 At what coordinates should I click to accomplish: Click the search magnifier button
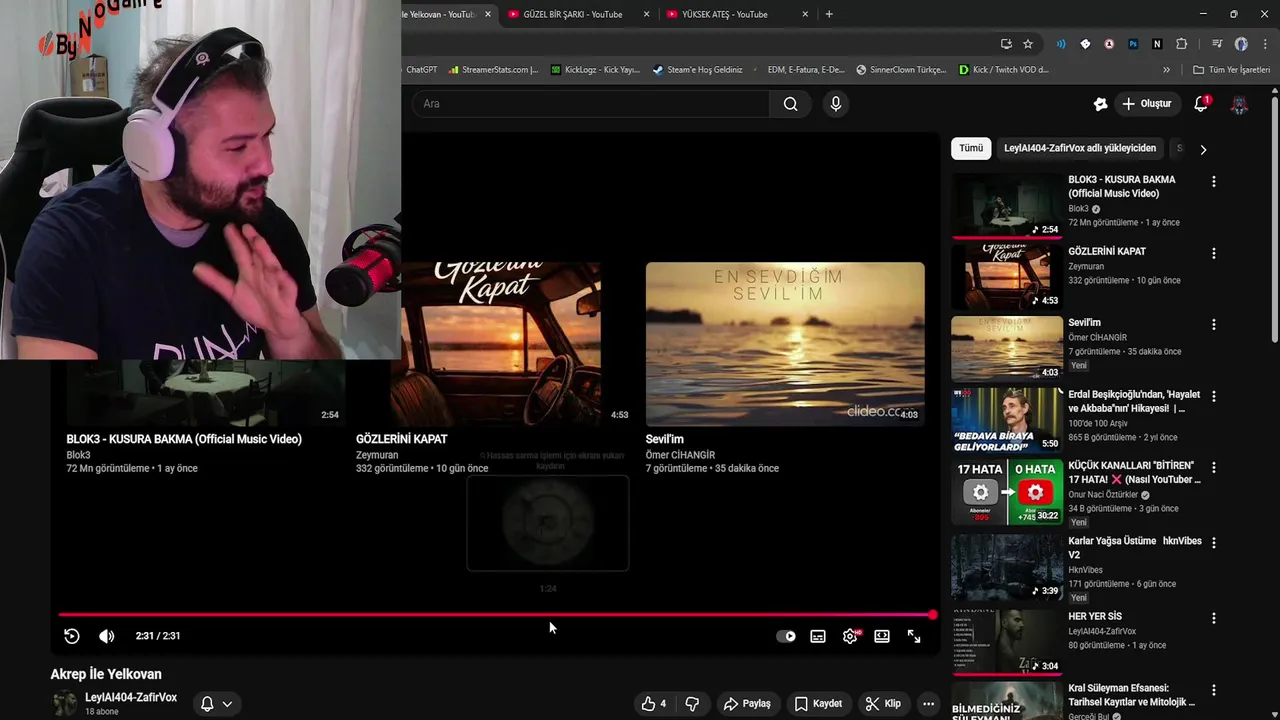[x=790, y=103]
